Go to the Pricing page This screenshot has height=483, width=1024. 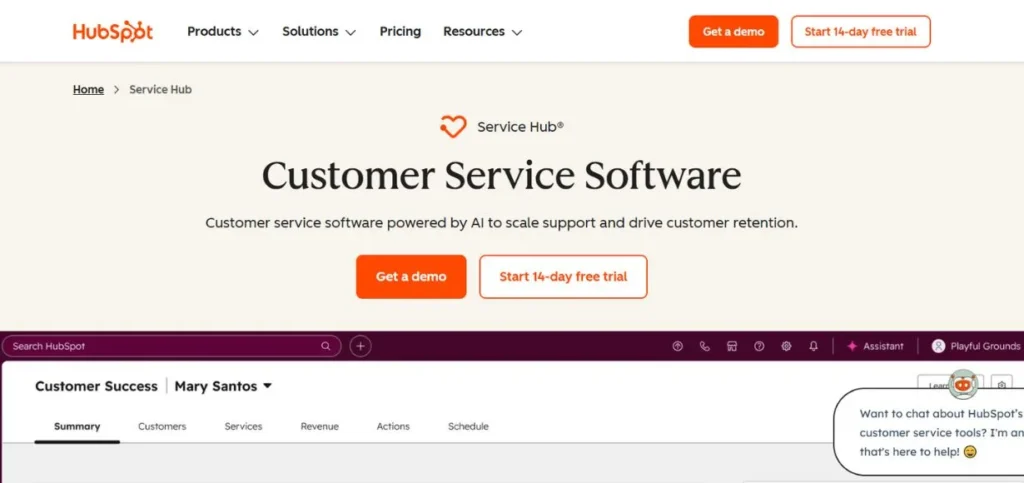[x=400, y=31]
